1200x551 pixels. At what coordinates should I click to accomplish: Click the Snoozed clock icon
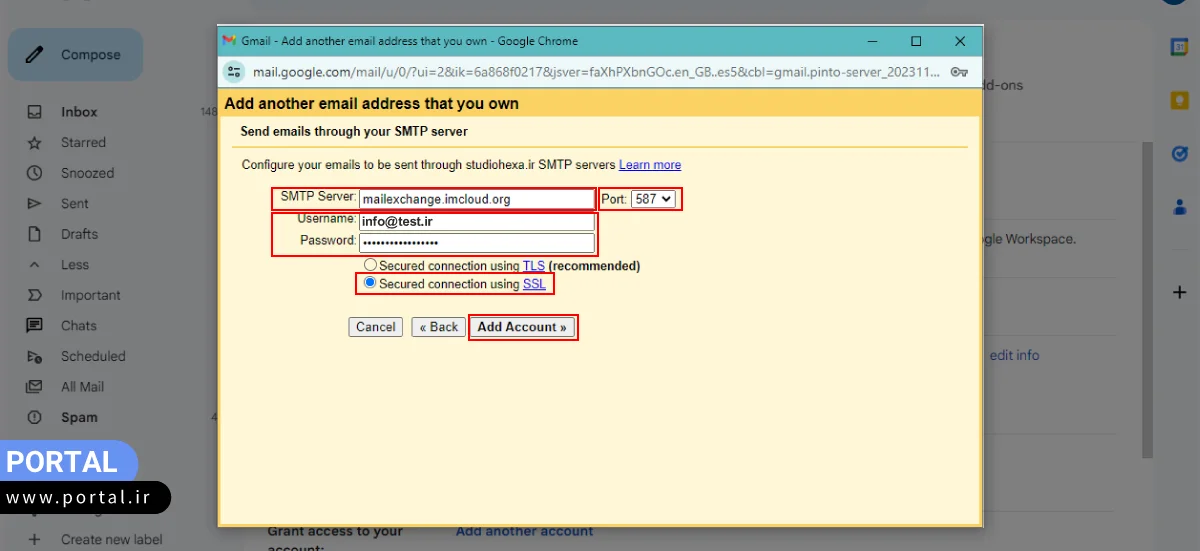[35, 173]
